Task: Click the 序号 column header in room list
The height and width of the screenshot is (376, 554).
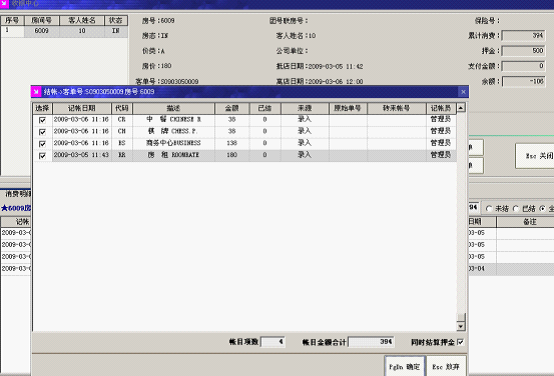Action: click(x=12, y=20)
